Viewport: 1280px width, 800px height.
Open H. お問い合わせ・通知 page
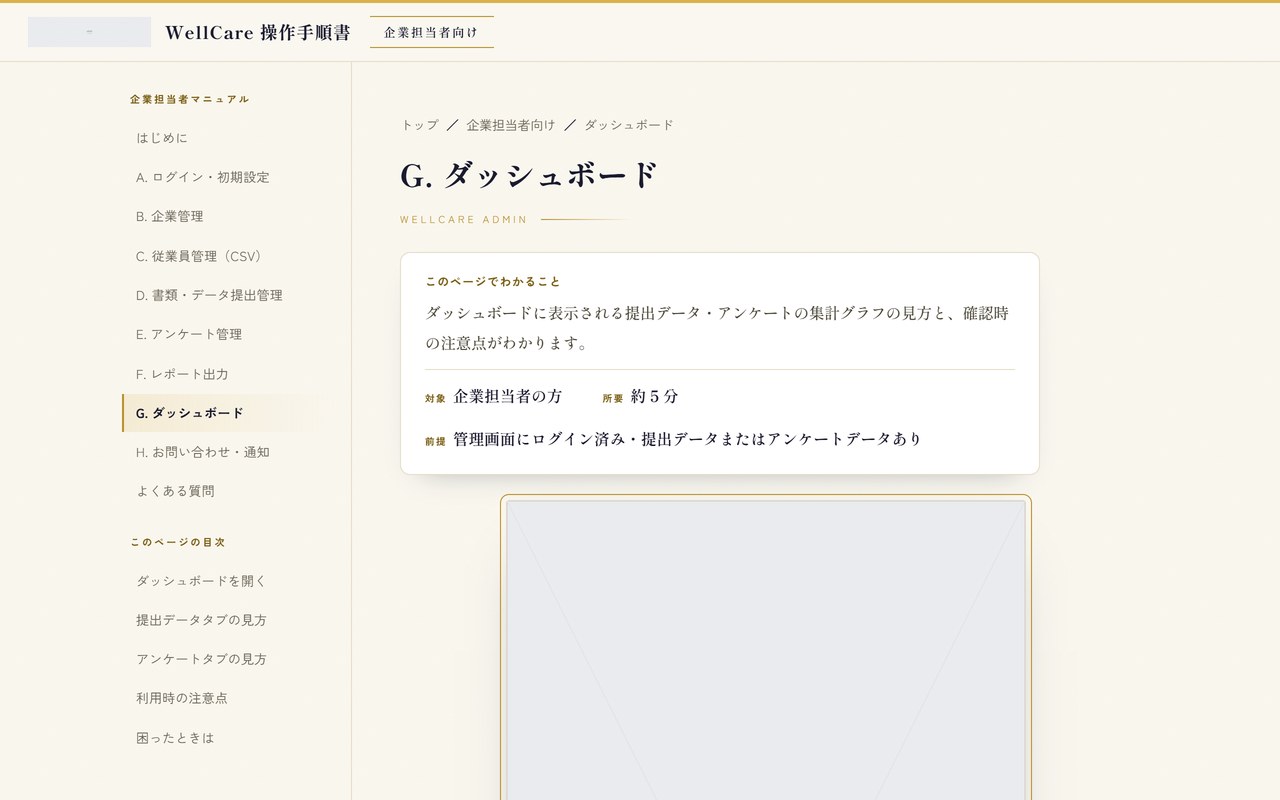(221, 452)
